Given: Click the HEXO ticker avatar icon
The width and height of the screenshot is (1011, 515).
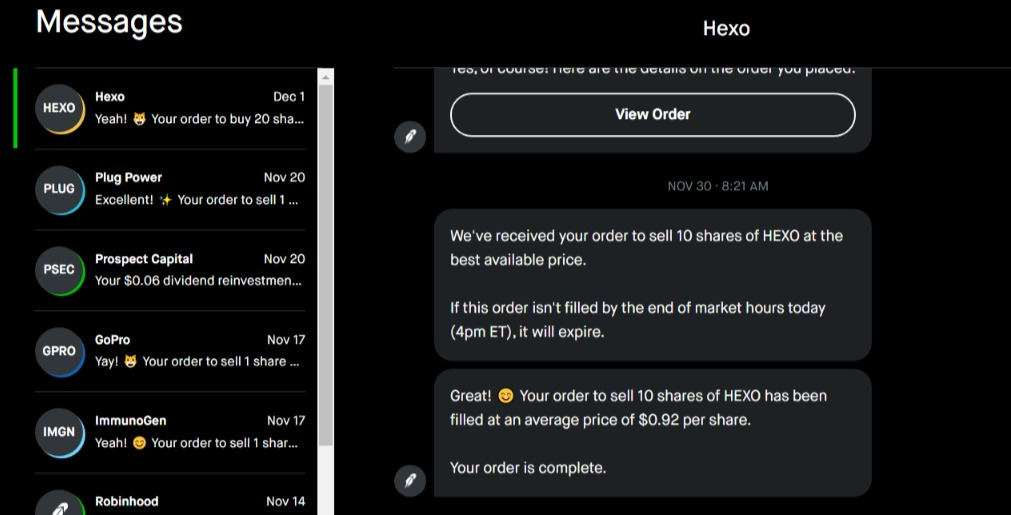Looking at the screenshot, I should pos(59,108).
